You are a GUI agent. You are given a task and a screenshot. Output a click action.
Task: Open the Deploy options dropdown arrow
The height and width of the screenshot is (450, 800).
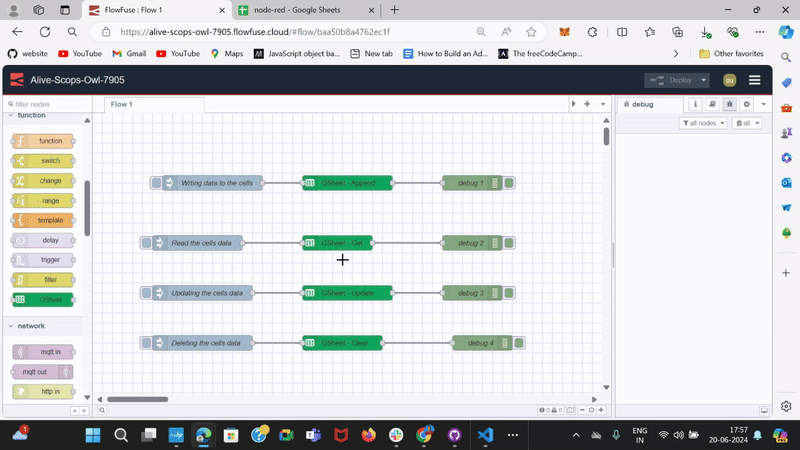(x=704, y=80)
